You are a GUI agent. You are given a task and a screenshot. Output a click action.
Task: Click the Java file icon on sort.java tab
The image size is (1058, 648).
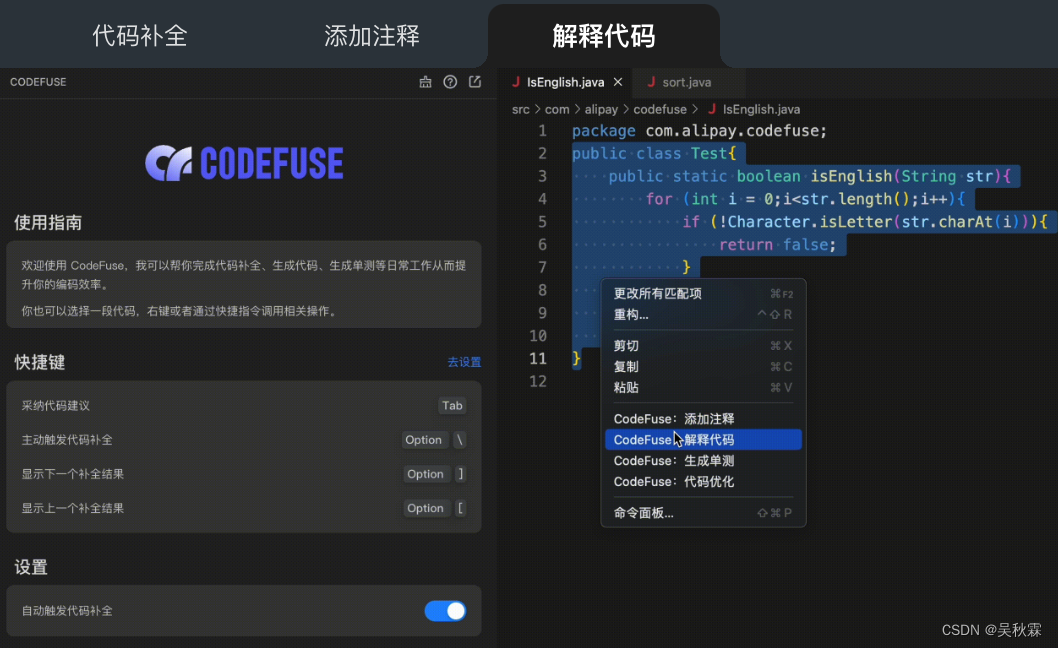651,82
